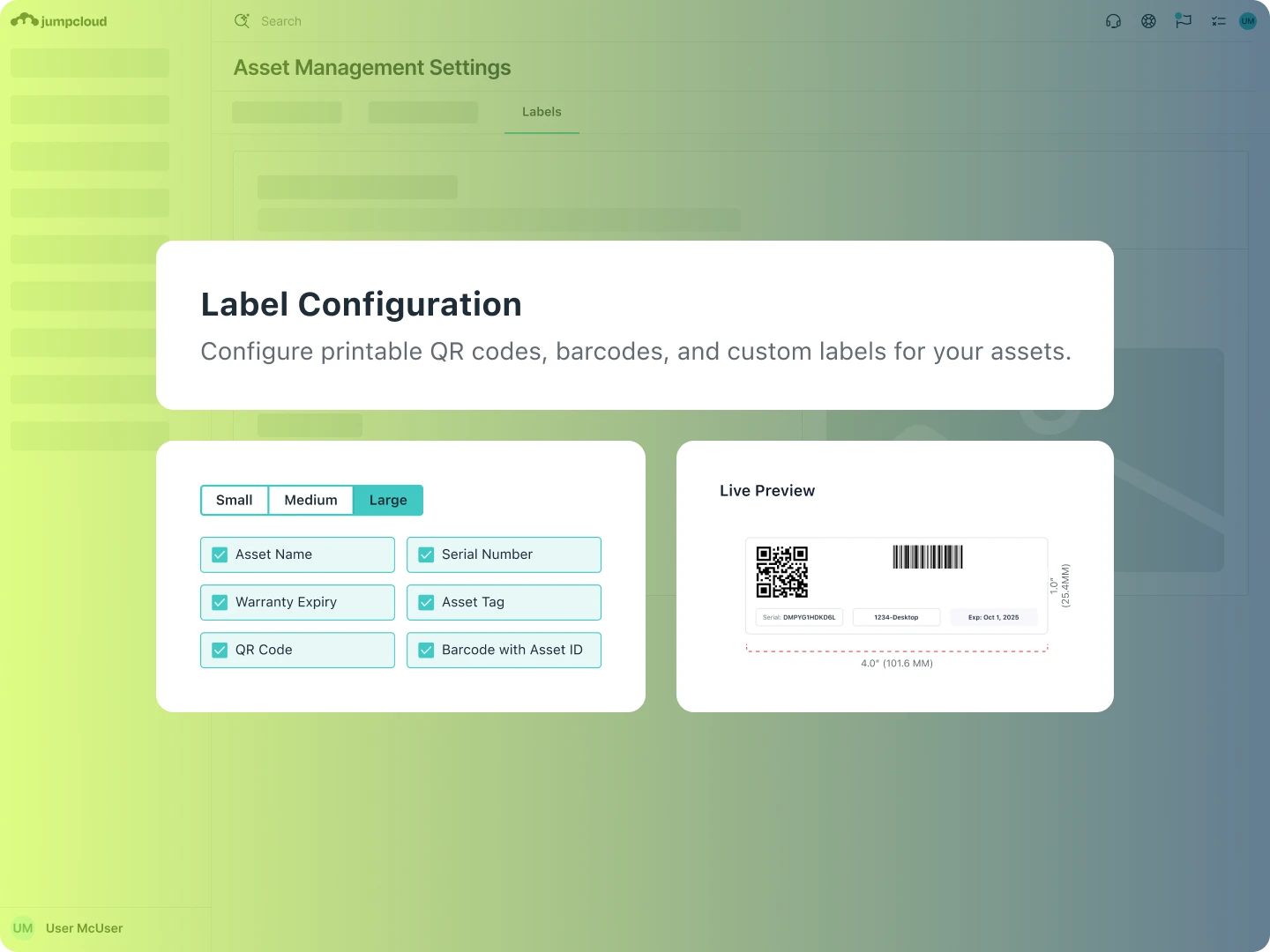Viewport: 1270px width, 952px height.
Task: Click the help lifebuoy icon
Action: pos(1148,21)
